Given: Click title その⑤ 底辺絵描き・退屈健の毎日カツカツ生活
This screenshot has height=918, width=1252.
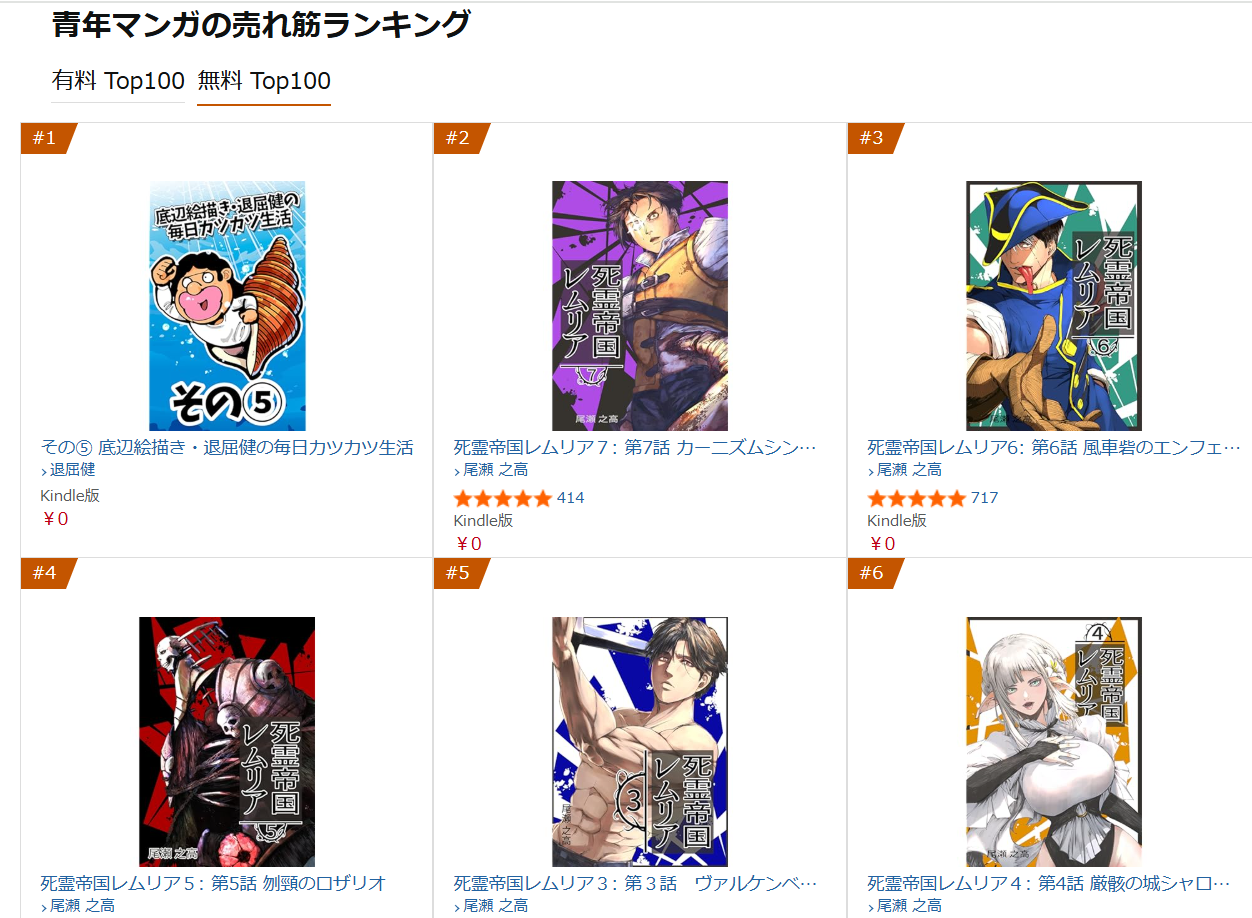Looking at the screenshot, I should click(x=227, y=447).
